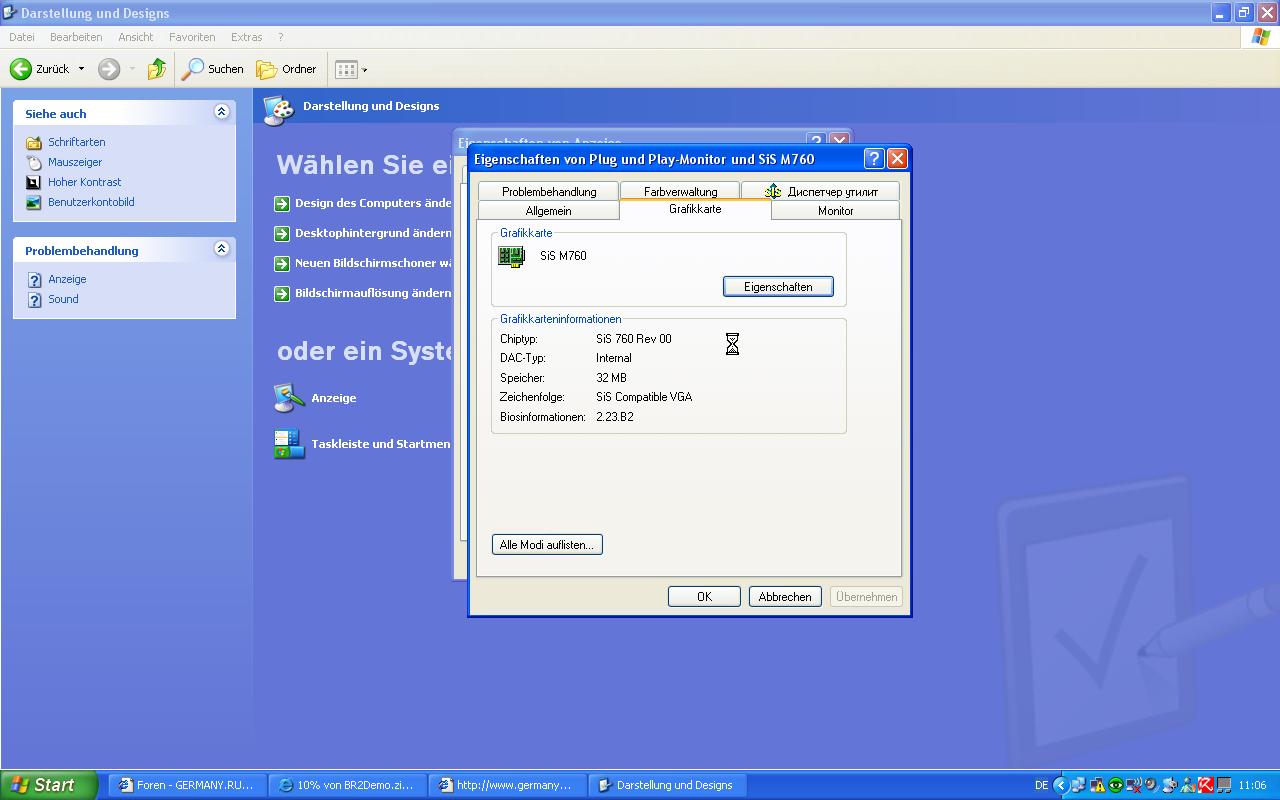The height and width of the screenshot is (800, 1280).
Task: Switch to the Allgemein tab
Action: (x=548, y=211)
